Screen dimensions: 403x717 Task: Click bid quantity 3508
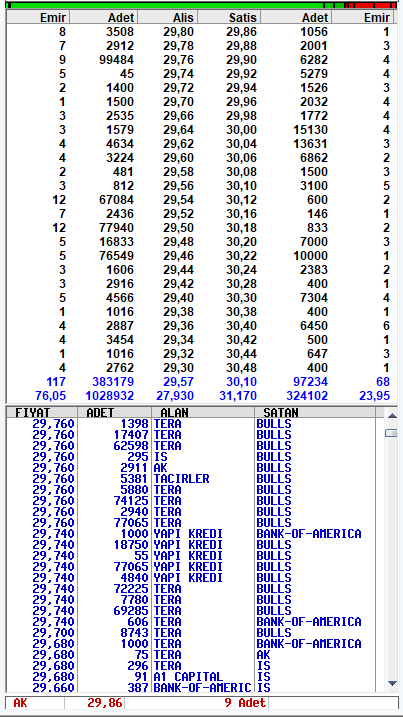tap(120, 32)
